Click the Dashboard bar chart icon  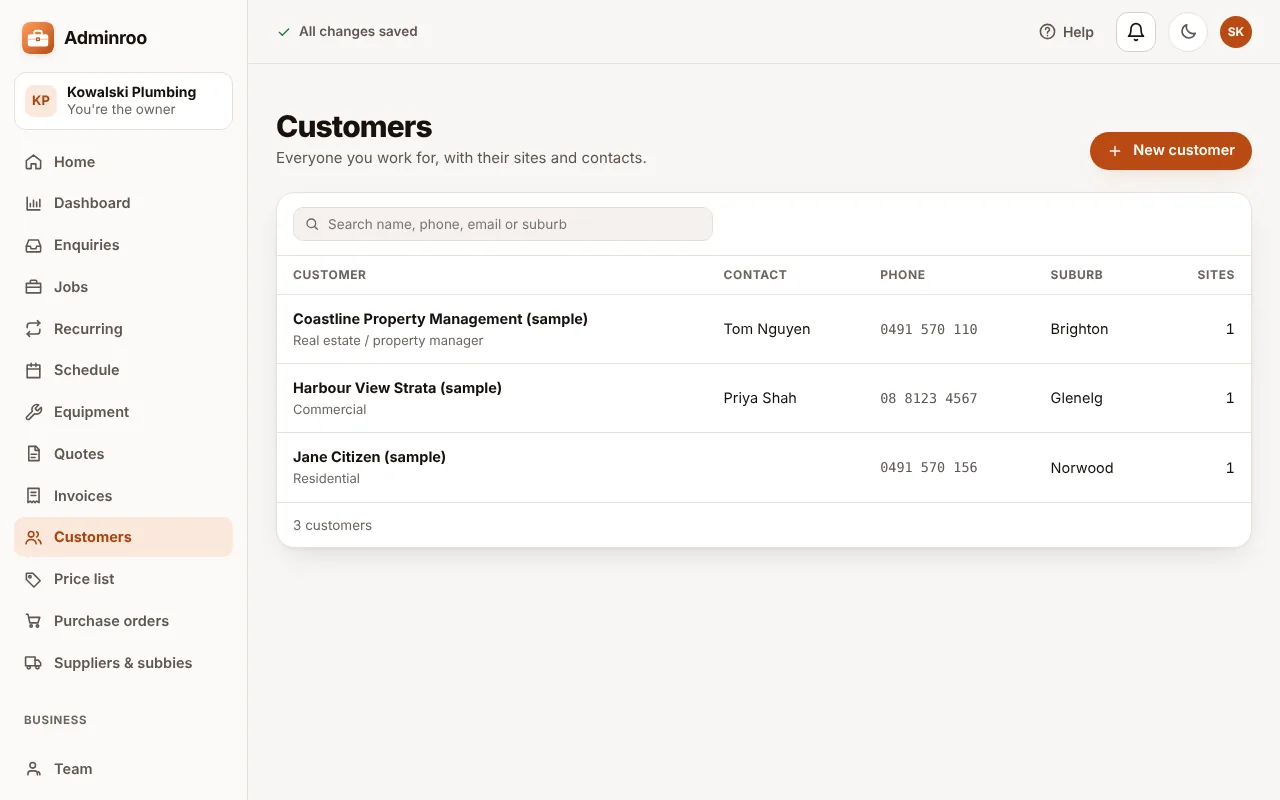(34, 203)
